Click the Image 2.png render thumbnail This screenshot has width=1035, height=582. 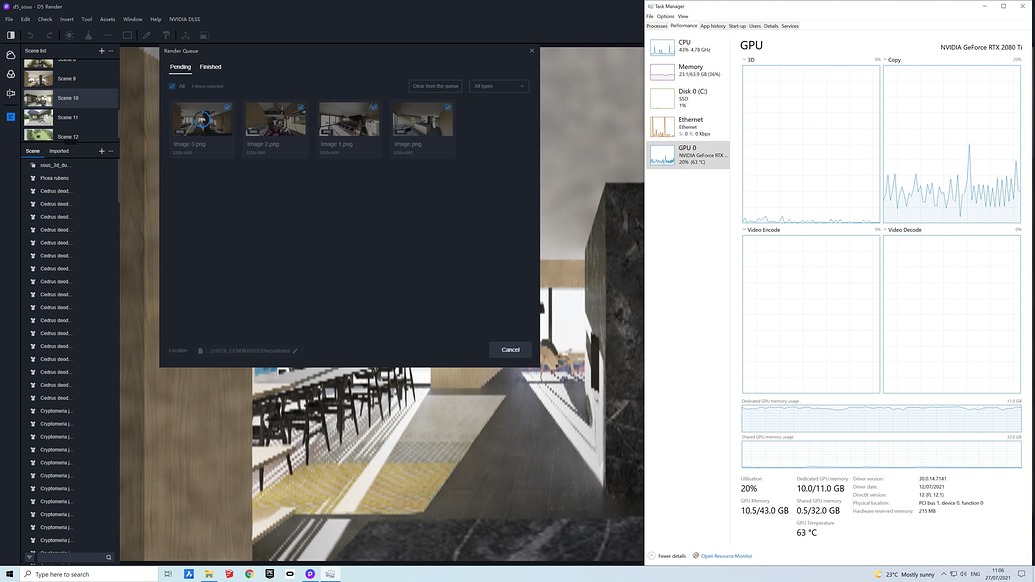pyautogui.click(x=275, y=119)
